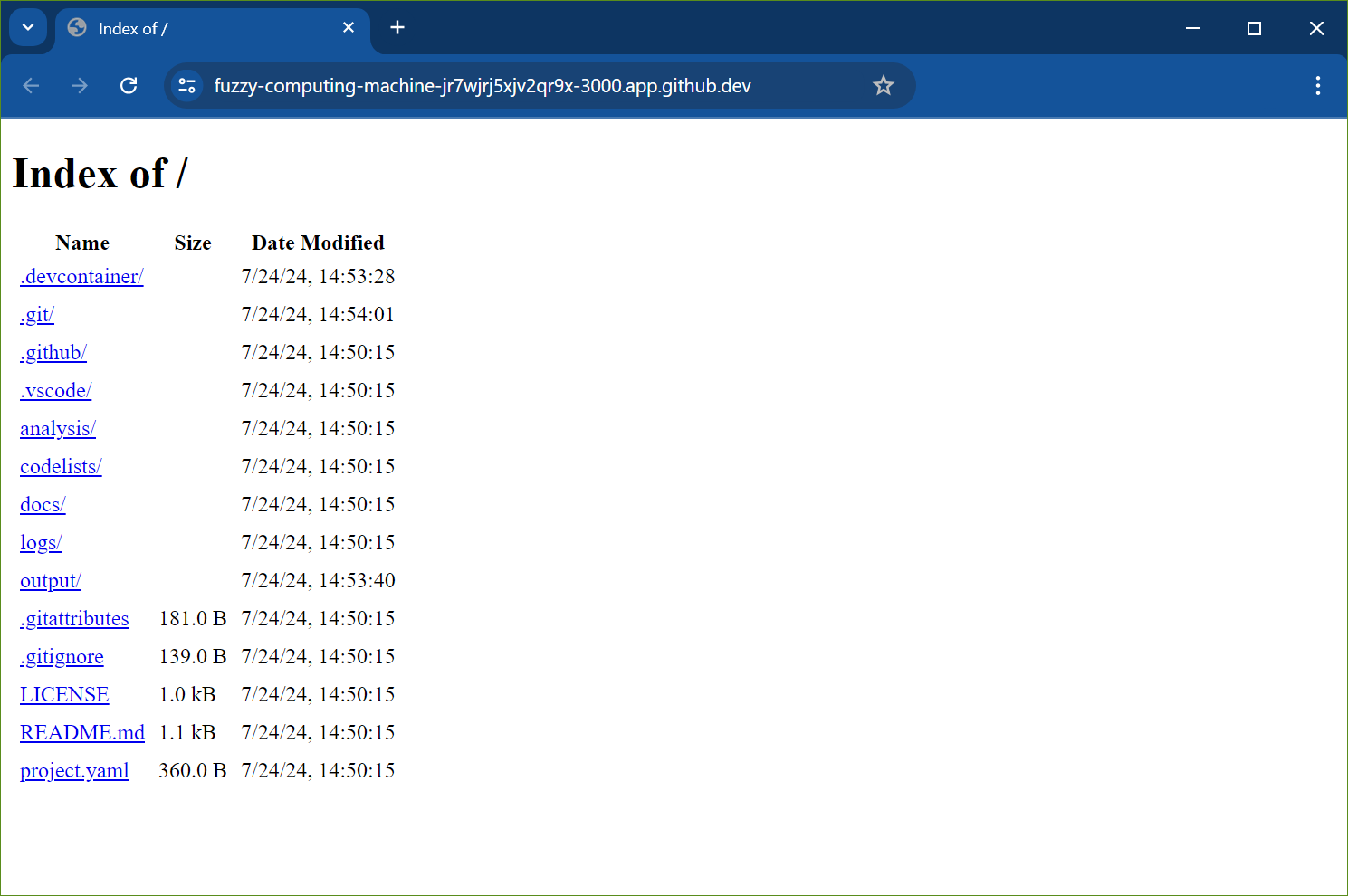Click the globe favicon on the active tab
The height and width of the screenshot is (896, 1348).
click(x=76, y=28)
